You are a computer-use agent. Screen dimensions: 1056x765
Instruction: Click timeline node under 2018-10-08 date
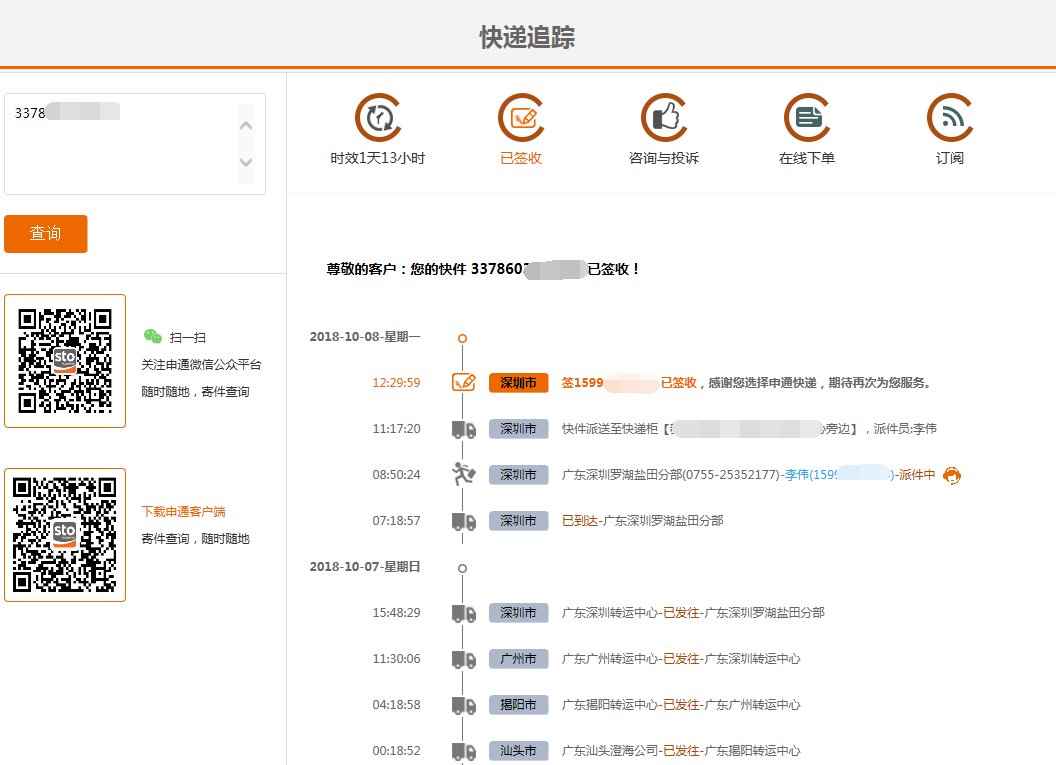point(461,337)
